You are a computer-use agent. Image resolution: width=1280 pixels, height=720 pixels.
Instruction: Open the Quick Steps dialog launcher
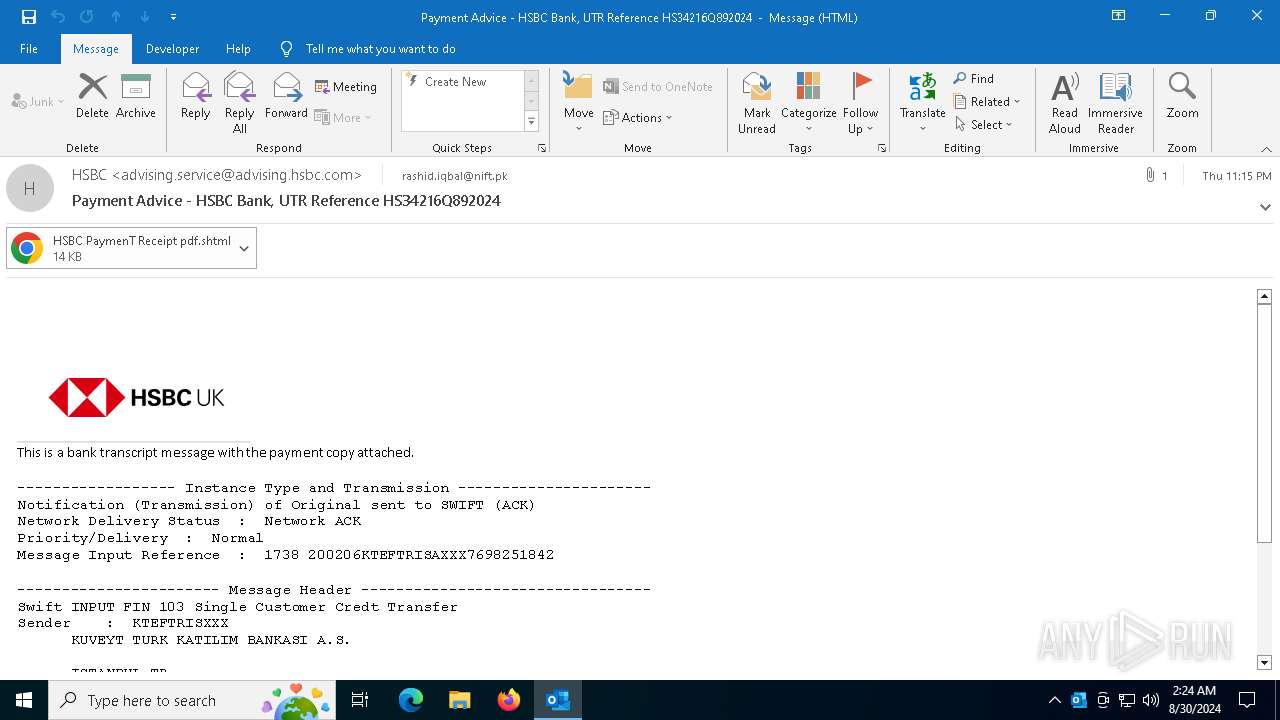click(542, 148)
